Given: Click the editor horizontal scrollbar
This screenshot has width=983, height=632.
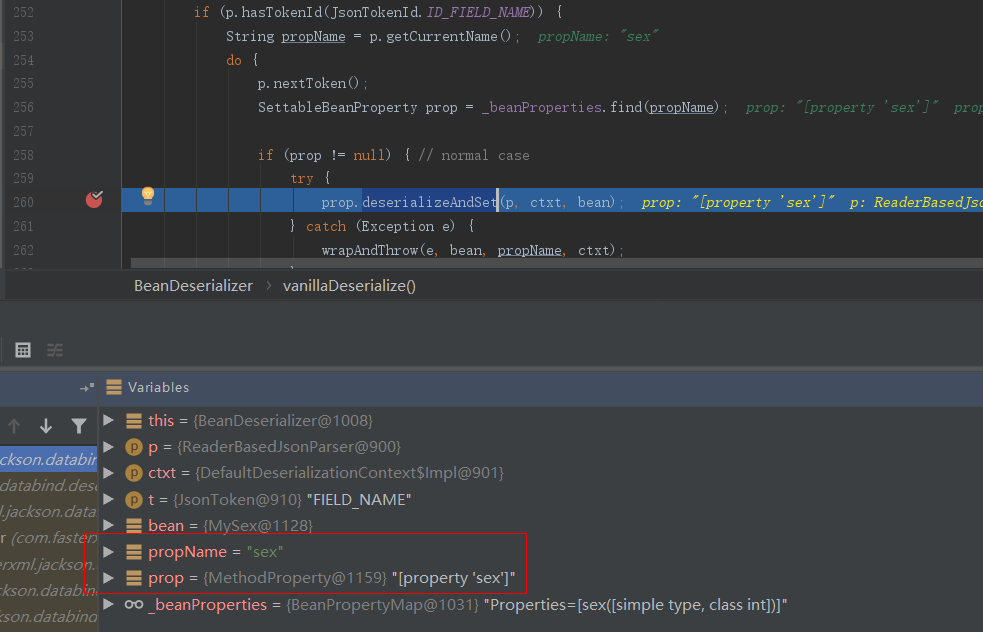Looking at the screenshot, I should (x=550, y=264).
